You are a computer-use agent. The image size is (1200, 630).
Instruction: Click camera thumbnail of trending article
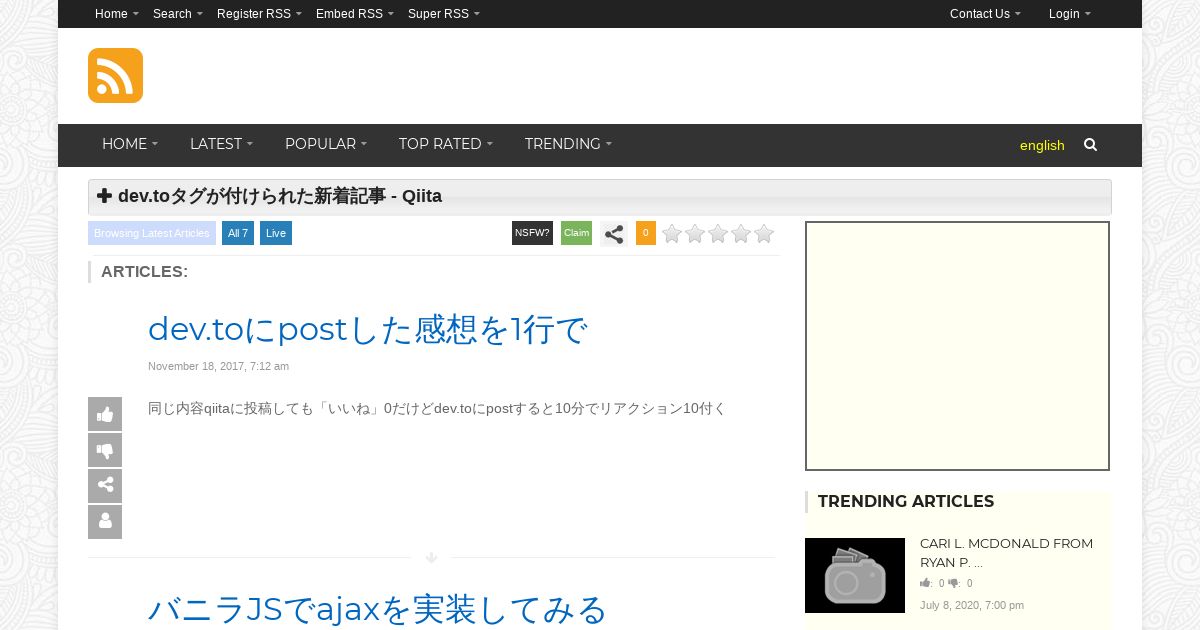[x=855, y=575]
